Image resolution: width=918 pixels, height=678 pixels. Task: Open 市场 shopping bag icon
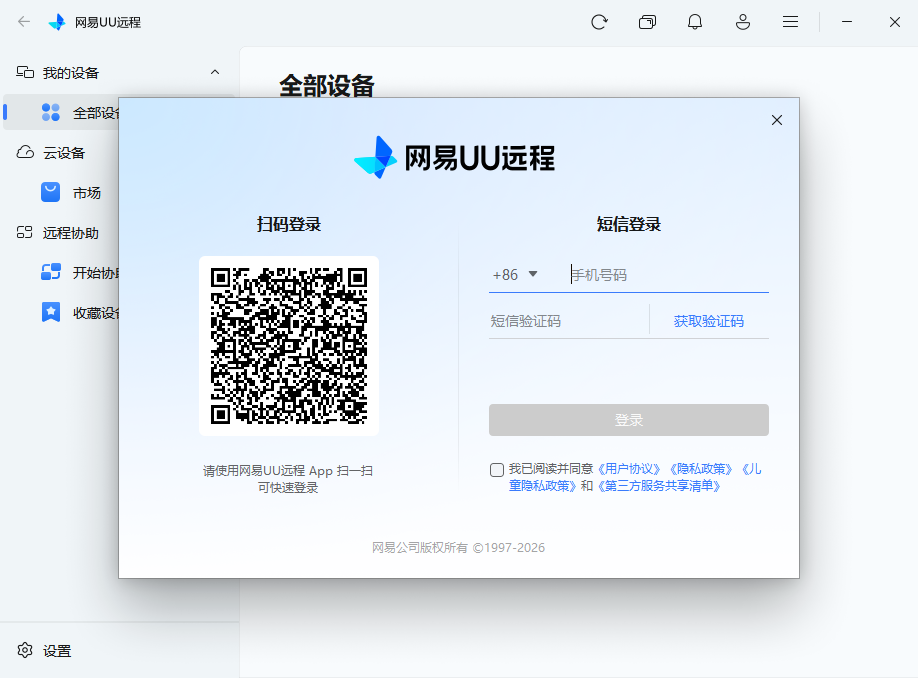pos(50,192)
